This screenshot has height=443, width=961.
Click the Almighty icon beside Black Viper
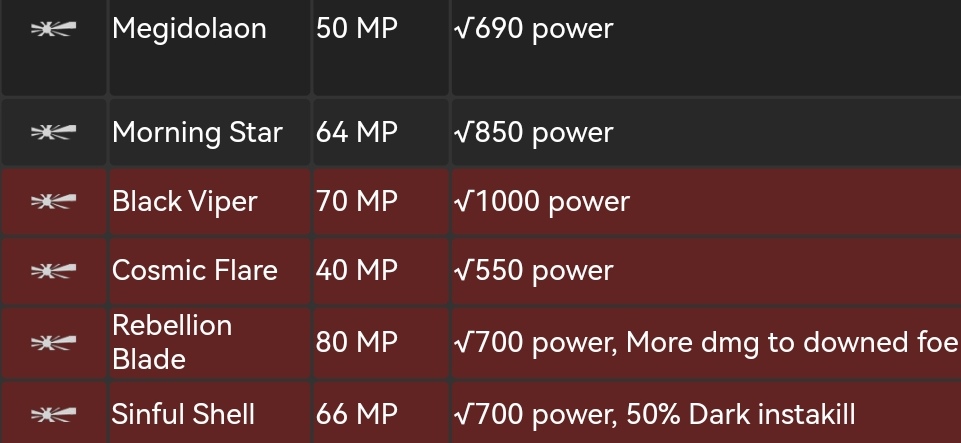[x=53, y=202]
